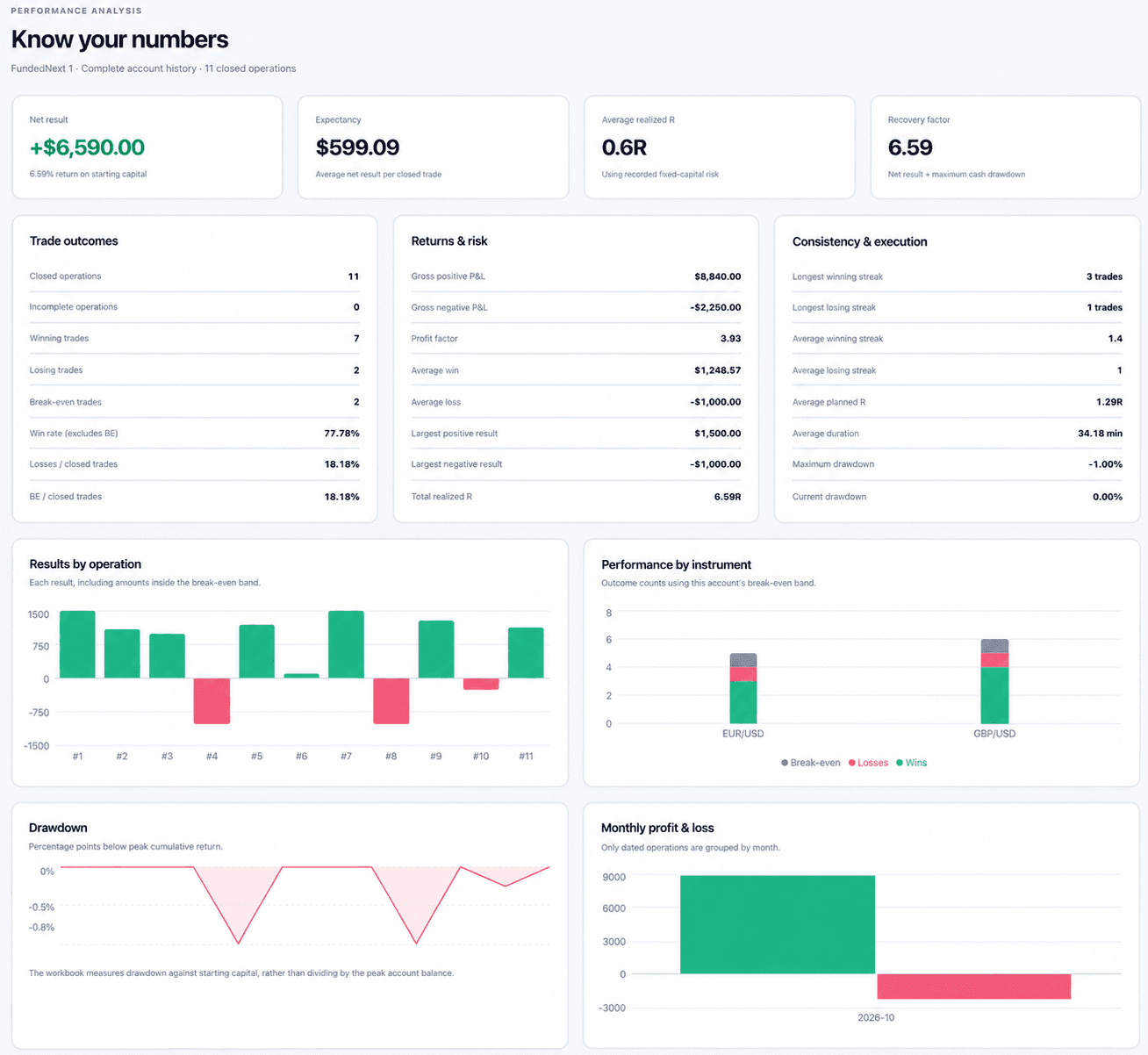Select the Maximum drawdown value -1.00%
This screenshot has width=1148, height=1055.
point(1105,464)
